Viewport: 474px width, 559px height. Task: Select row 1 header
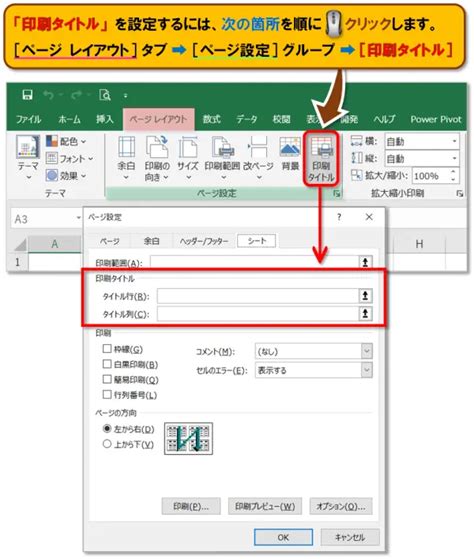click(x=17, y=262)
